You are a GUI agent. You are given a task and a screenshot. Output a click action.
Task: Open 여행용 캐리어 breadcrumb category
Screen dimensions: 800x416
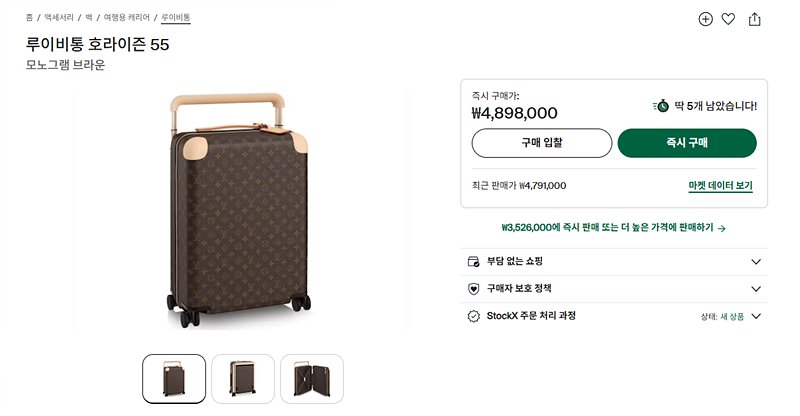[x=127, y=17]
